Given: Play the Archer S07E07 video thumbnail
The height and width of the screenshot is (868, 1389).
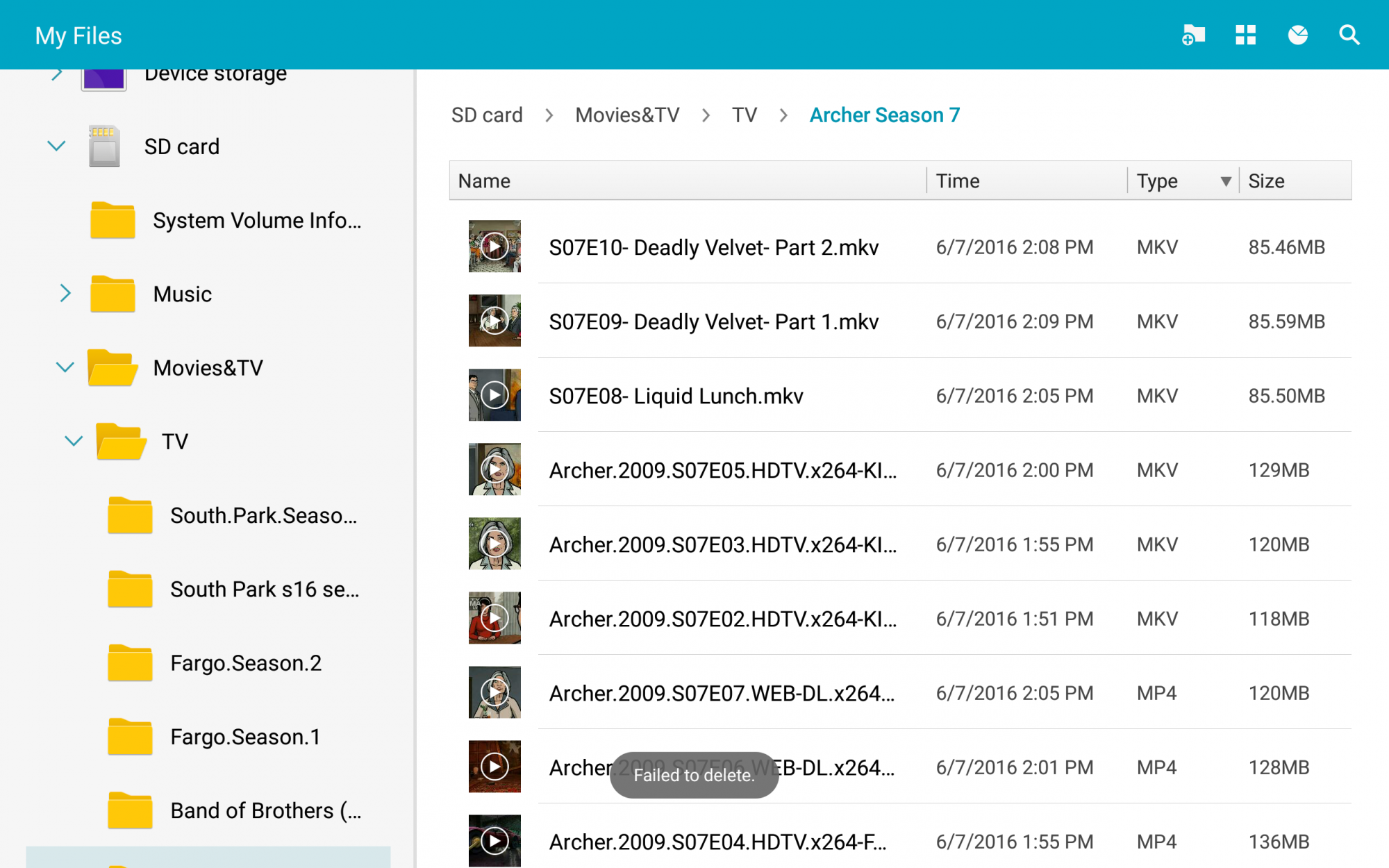Looking at the screenshot, I should tap(494, 692).
